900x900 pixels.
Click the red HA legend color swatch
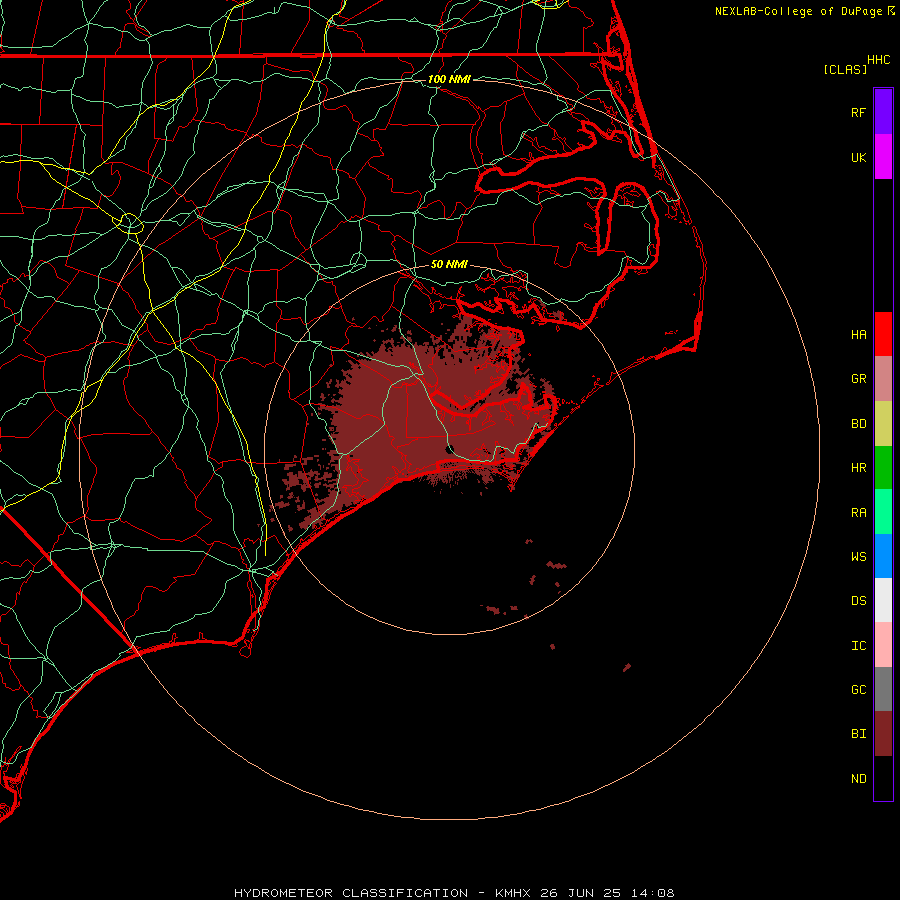pyautogui.click(x=883, y=334)
